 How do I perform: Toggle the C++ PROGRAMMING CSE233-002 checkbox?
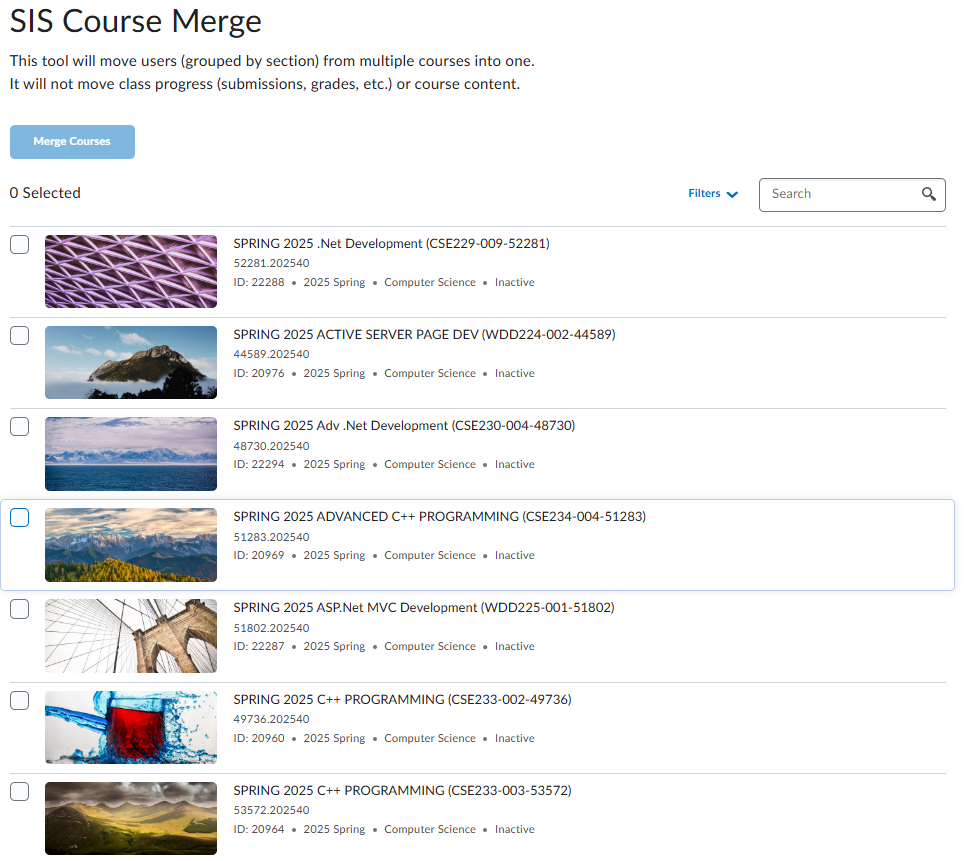[x=20, y=701]
